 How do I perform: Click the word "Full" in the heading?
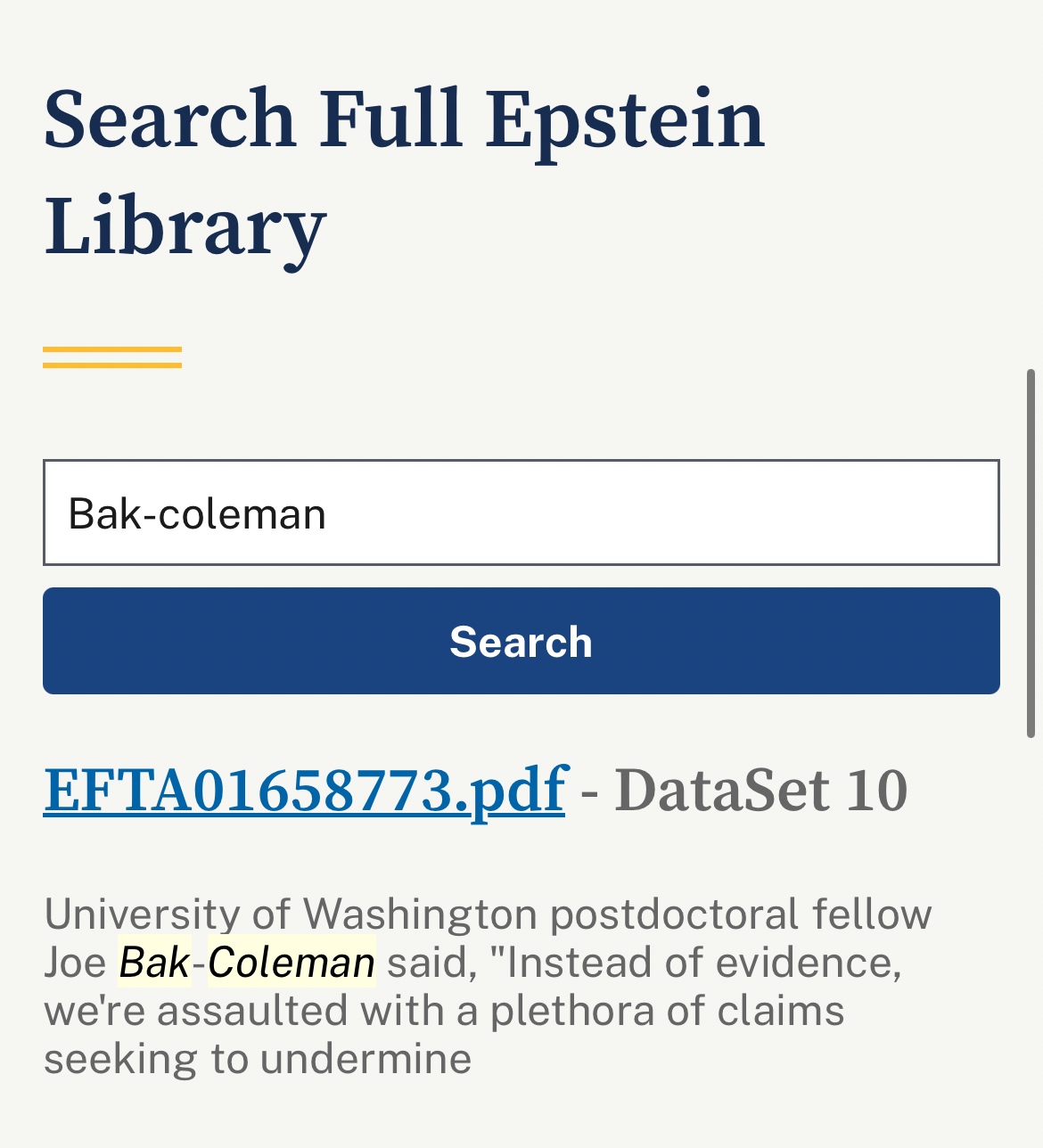(x=390, y=119)
